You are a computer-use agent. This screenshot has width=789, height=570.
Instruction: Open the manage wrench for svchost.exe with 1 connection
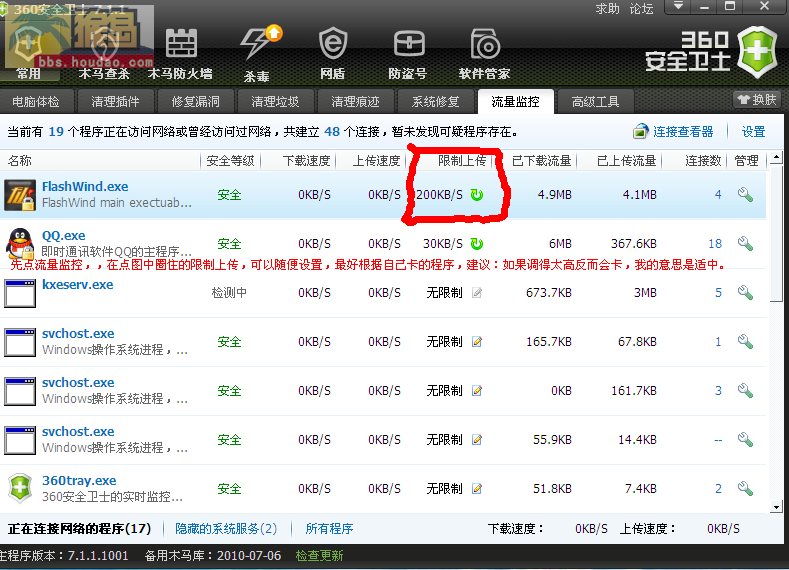click(x=745, y=342)
